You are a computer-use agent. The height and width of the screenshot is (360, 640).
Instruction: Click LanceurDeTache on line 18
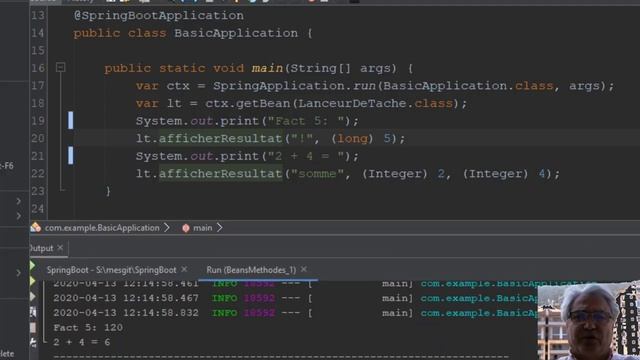(x=353, y=103)
